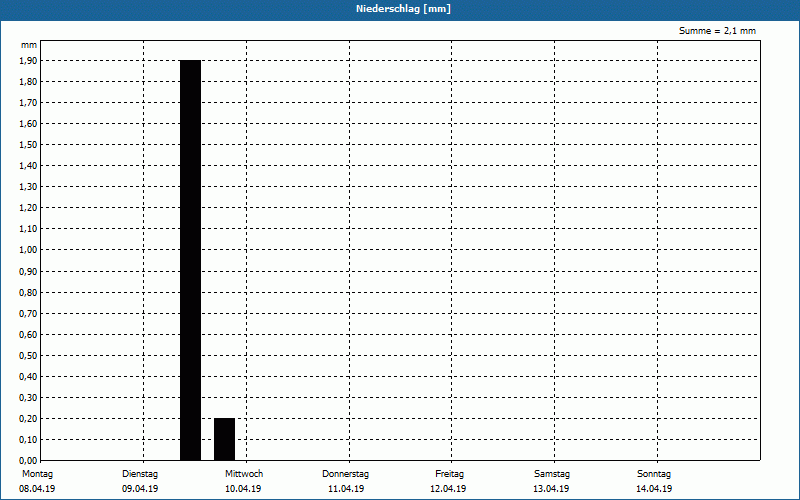Click the Dienstag day label
The height and width of the screenshot is (500, 800).
tap(140, 474)
